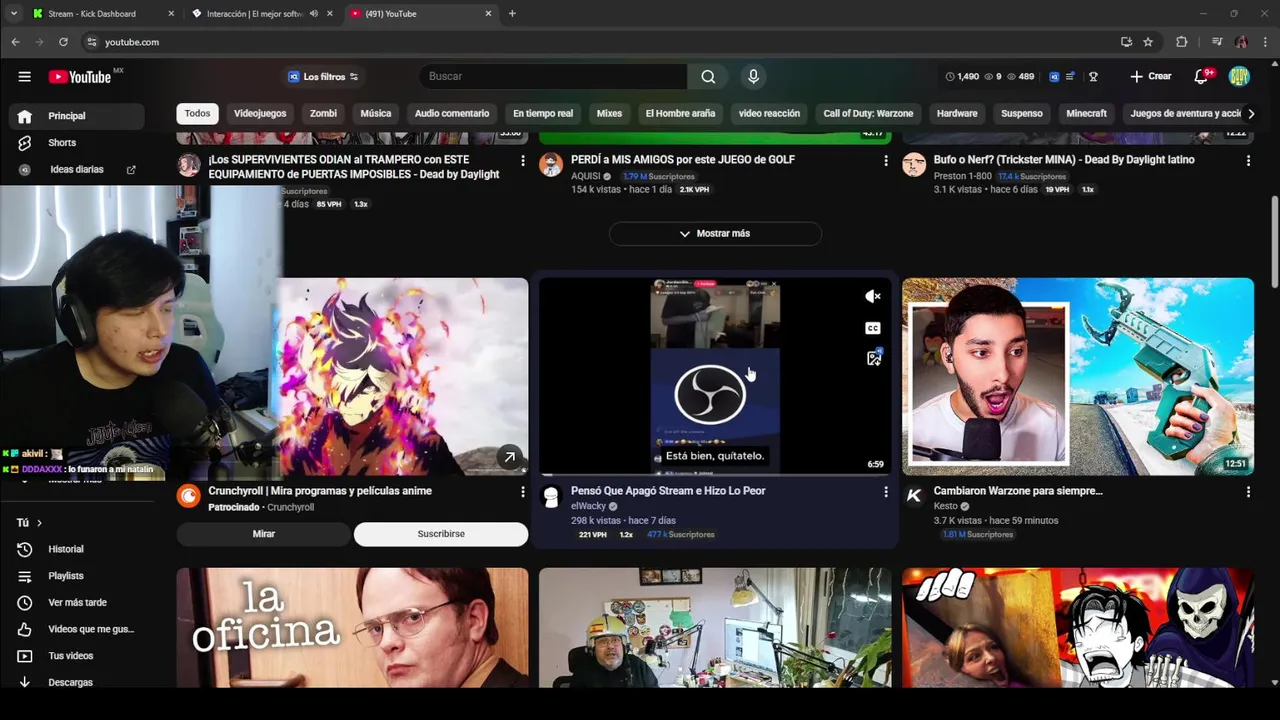Select the Minecraft filter chip
Viewport: 1280px width, 720px height.
tap(1086, 114)
